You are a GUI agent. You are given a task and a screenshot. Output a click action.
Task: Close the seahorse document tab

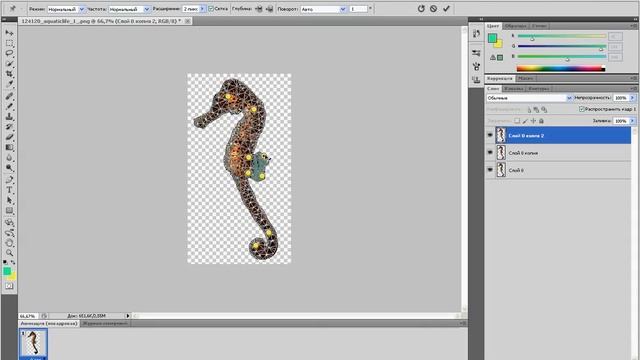pyautogui.click(x=187, y=21)
